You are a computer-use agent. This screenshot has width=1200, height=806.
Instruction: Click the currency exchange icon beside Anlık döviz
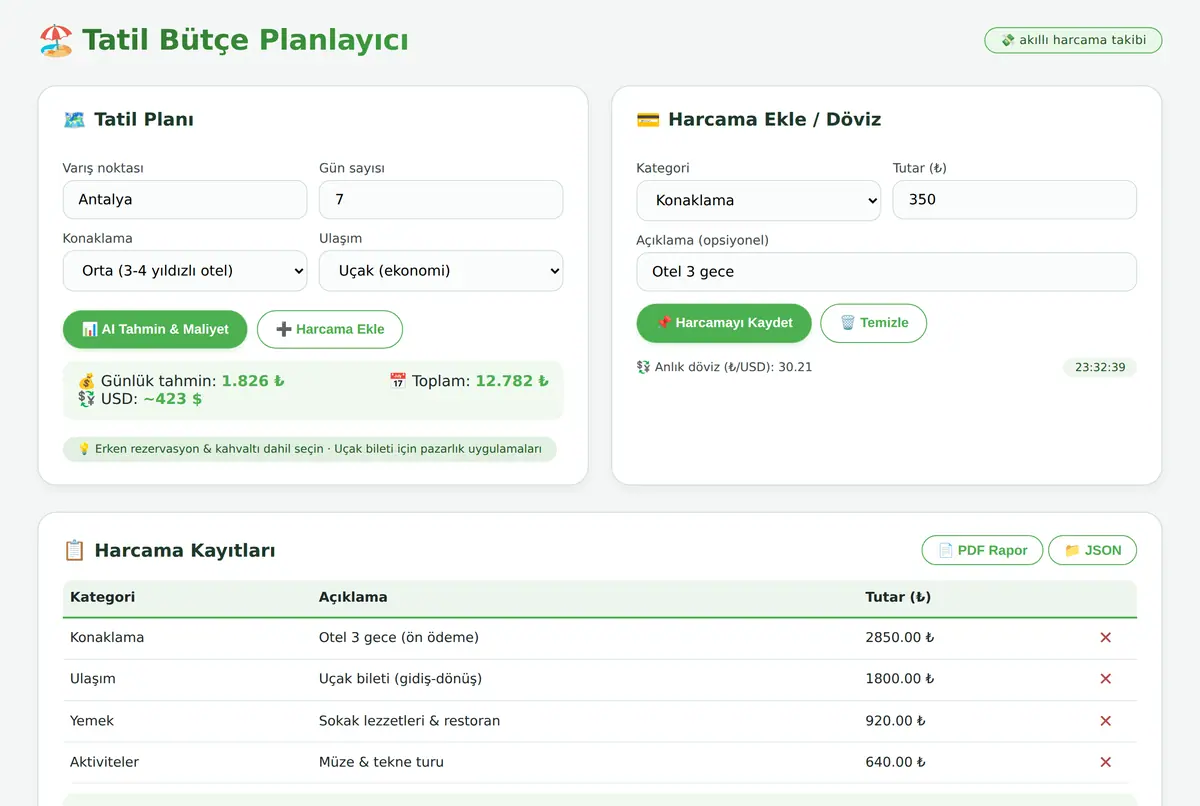[643, 367]
